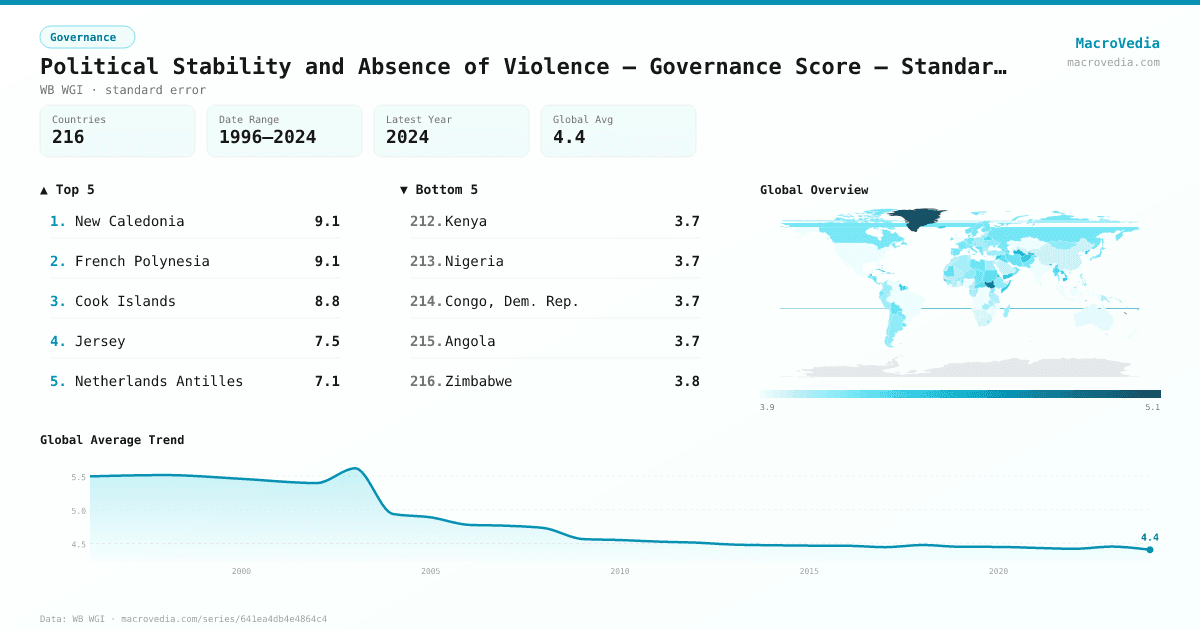Viewport: 1200px width, 630px height.
Task: Click the trend line end point dot
Action: [1150, 549]
